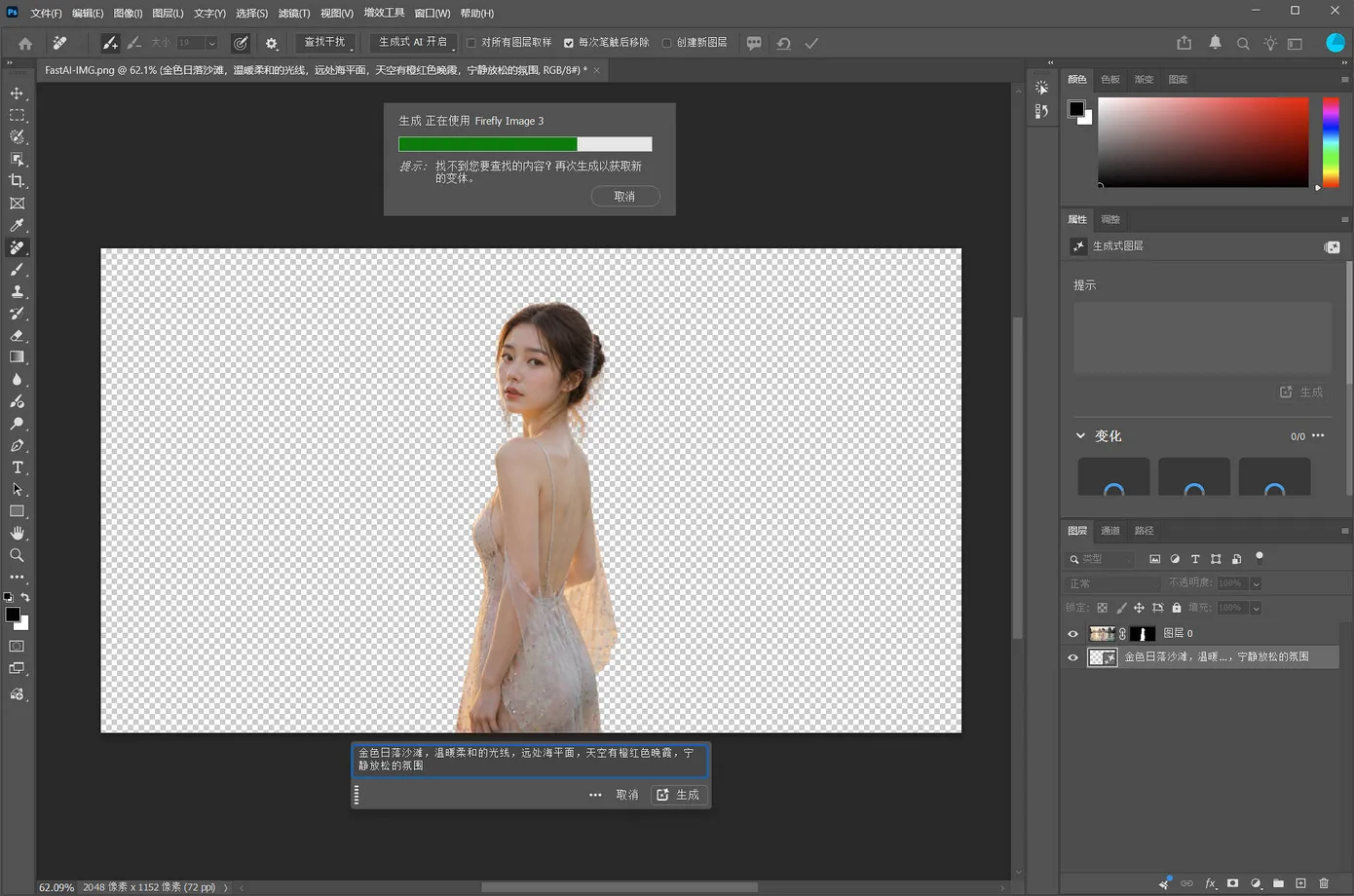The height and width of the screenshot is (896, 1354).
Task: Open the 生成式 AI 开启 dropdown
Action: [x=414, y=43]
